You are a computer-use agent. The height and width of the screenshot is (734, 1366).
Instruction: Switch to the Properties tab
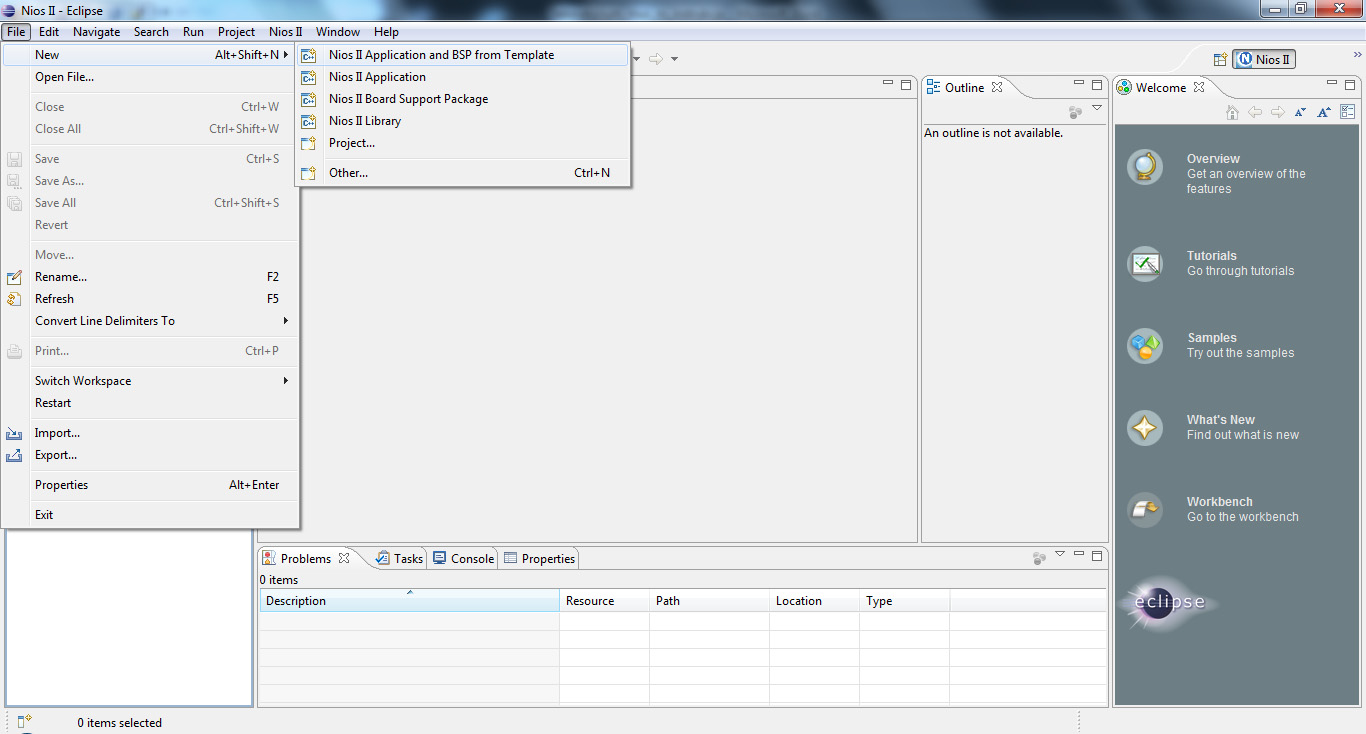pos(539,558)
